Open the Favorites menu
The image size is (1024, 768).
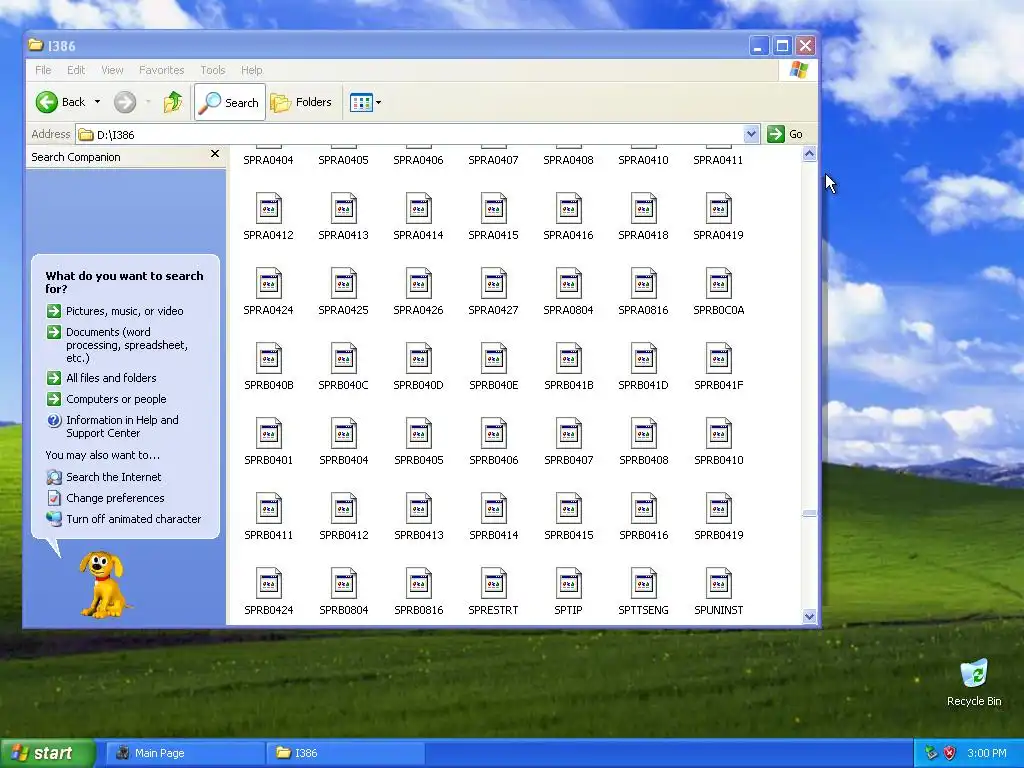click(161, 70)
